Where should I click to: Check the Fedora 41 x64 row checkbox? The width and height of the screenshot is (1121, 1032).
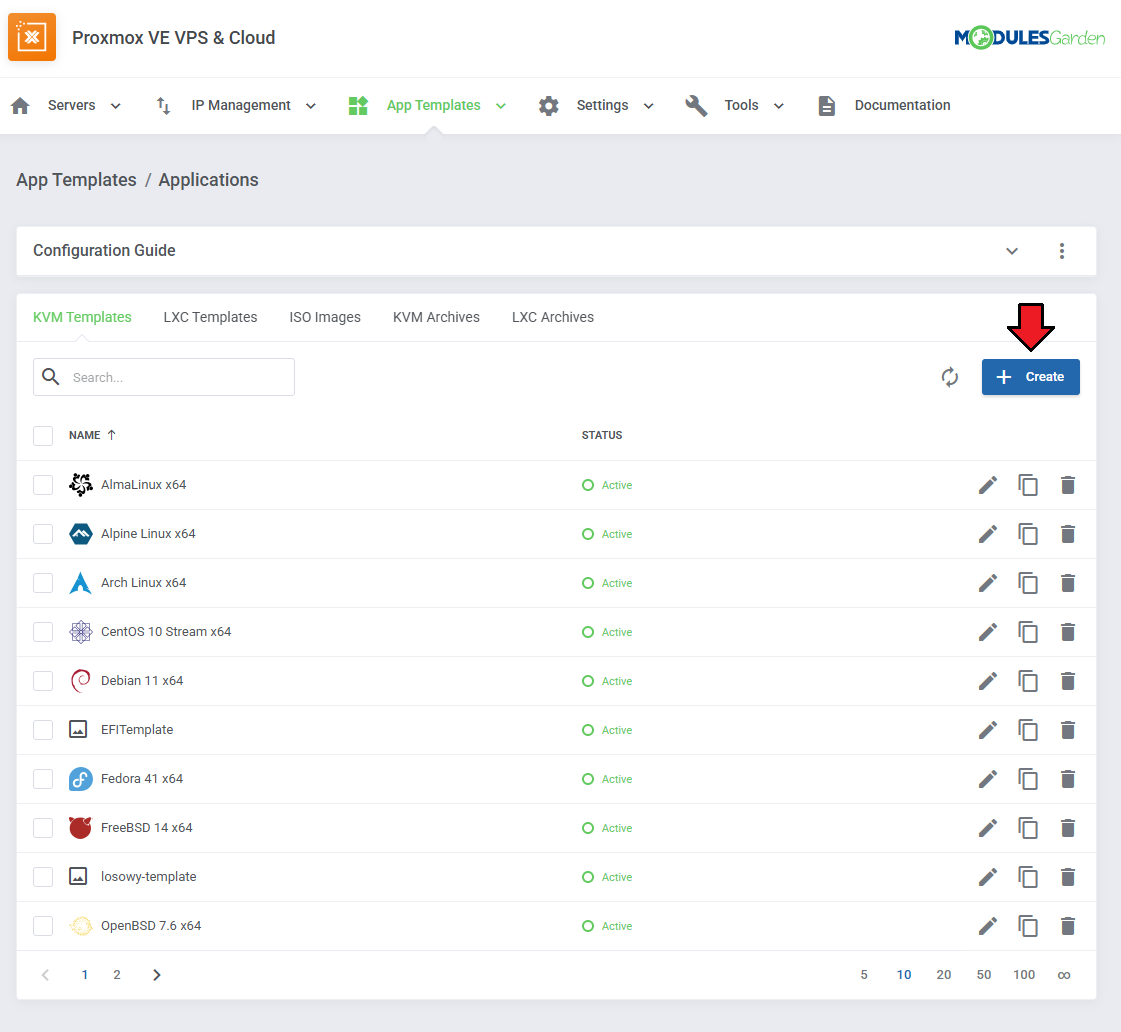tap(43, 778)
